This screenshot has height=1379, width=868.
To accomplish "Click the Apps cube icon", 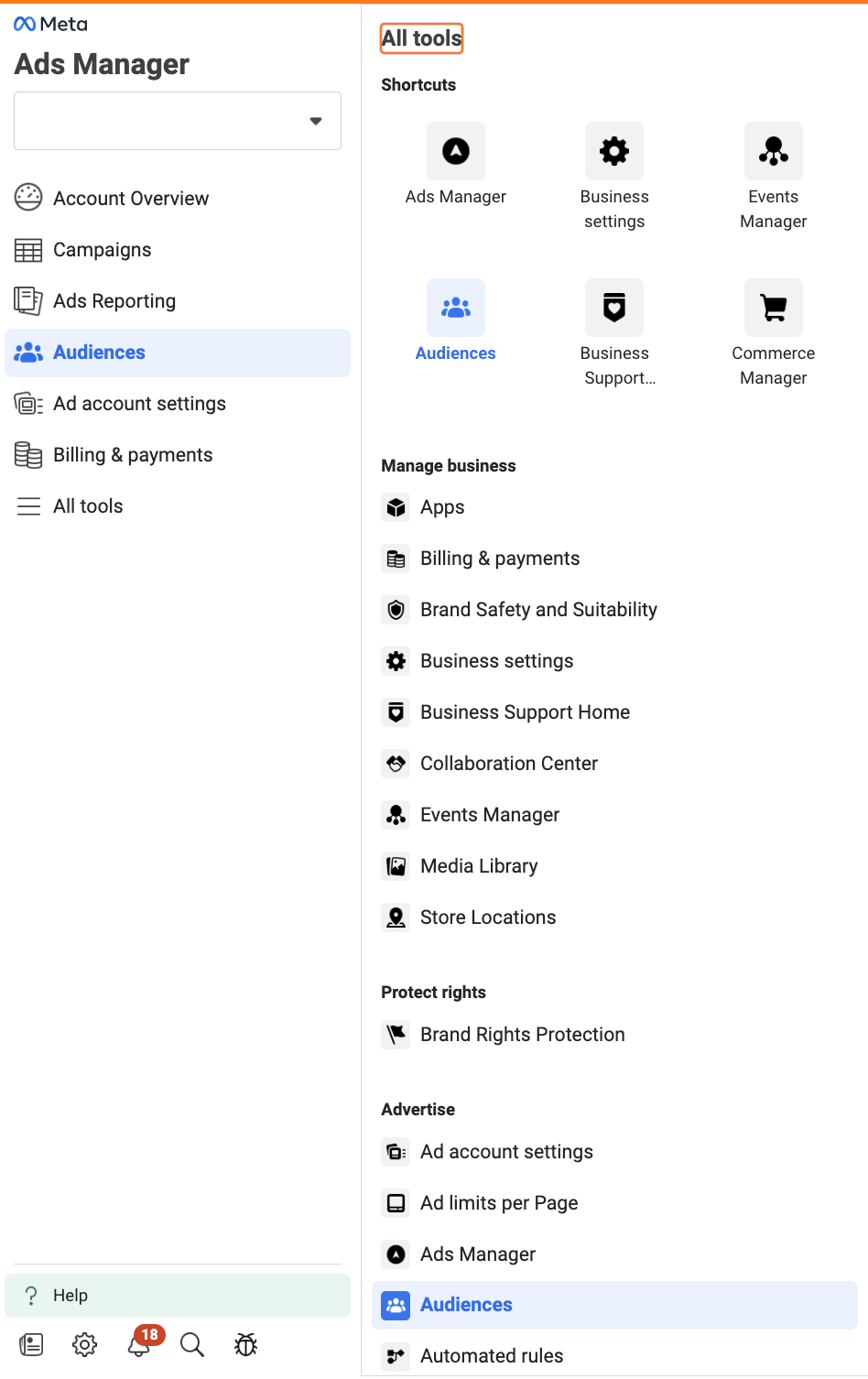I will tap(396, 507).
